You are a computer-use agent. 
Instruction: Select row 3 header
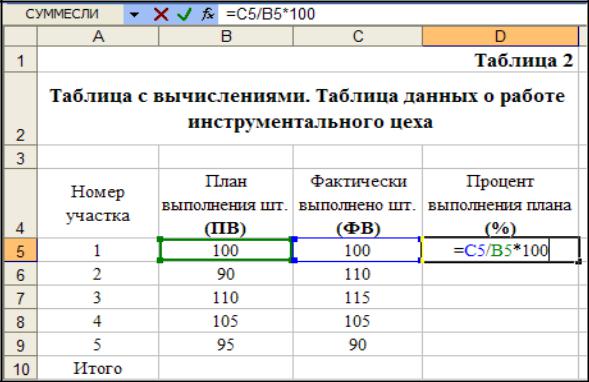20,157
